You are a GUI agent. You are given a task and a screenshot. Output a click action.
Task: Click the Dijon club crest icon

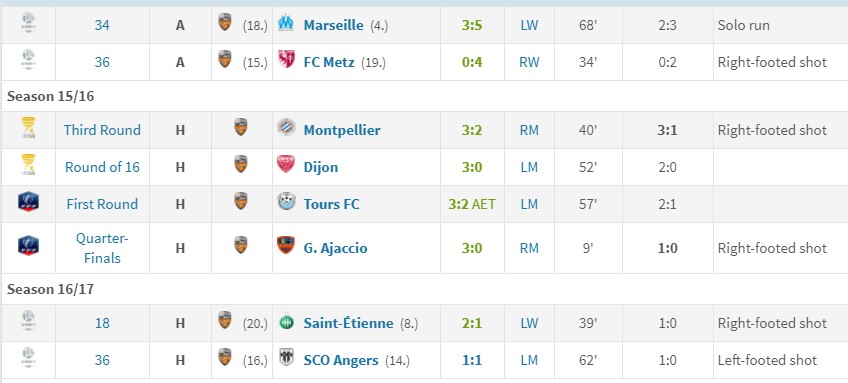coord(286,164)
